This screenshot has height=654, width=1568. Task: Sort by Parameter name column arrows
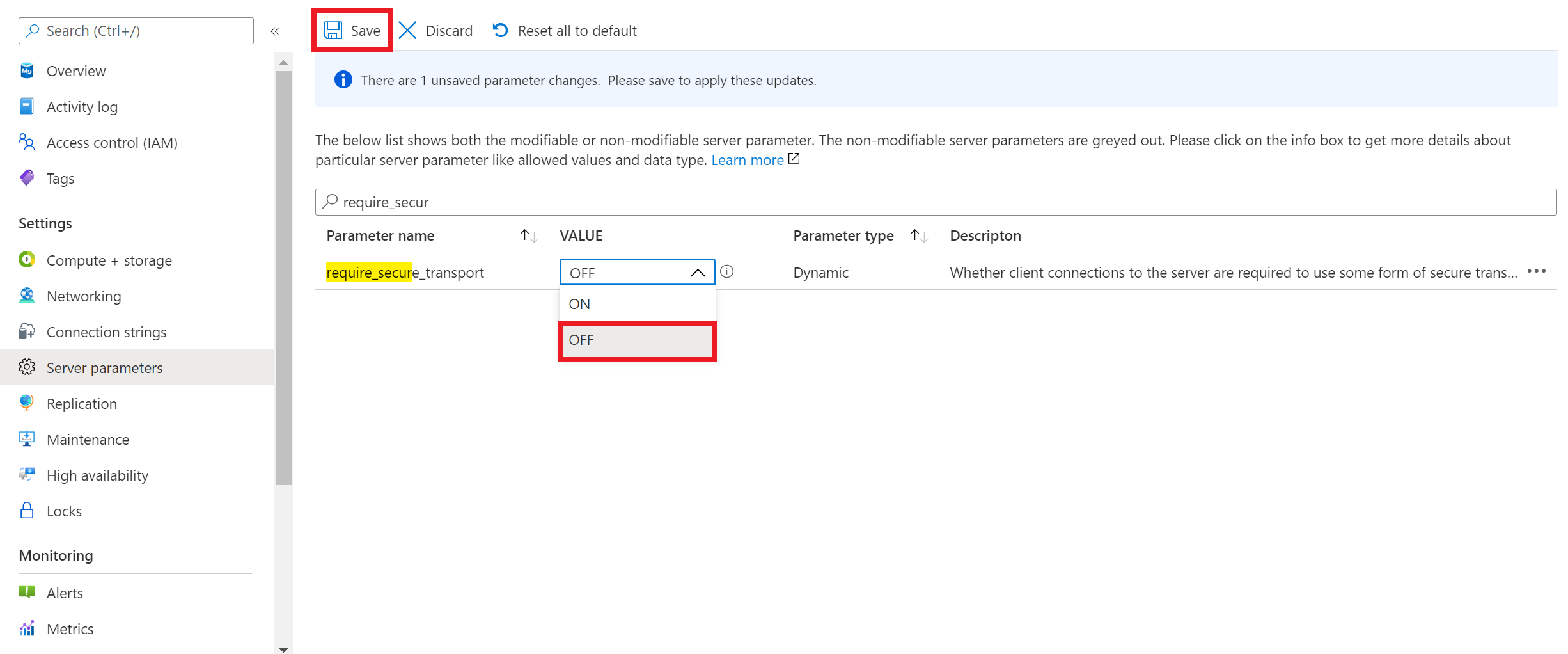(x=529, y=236)
